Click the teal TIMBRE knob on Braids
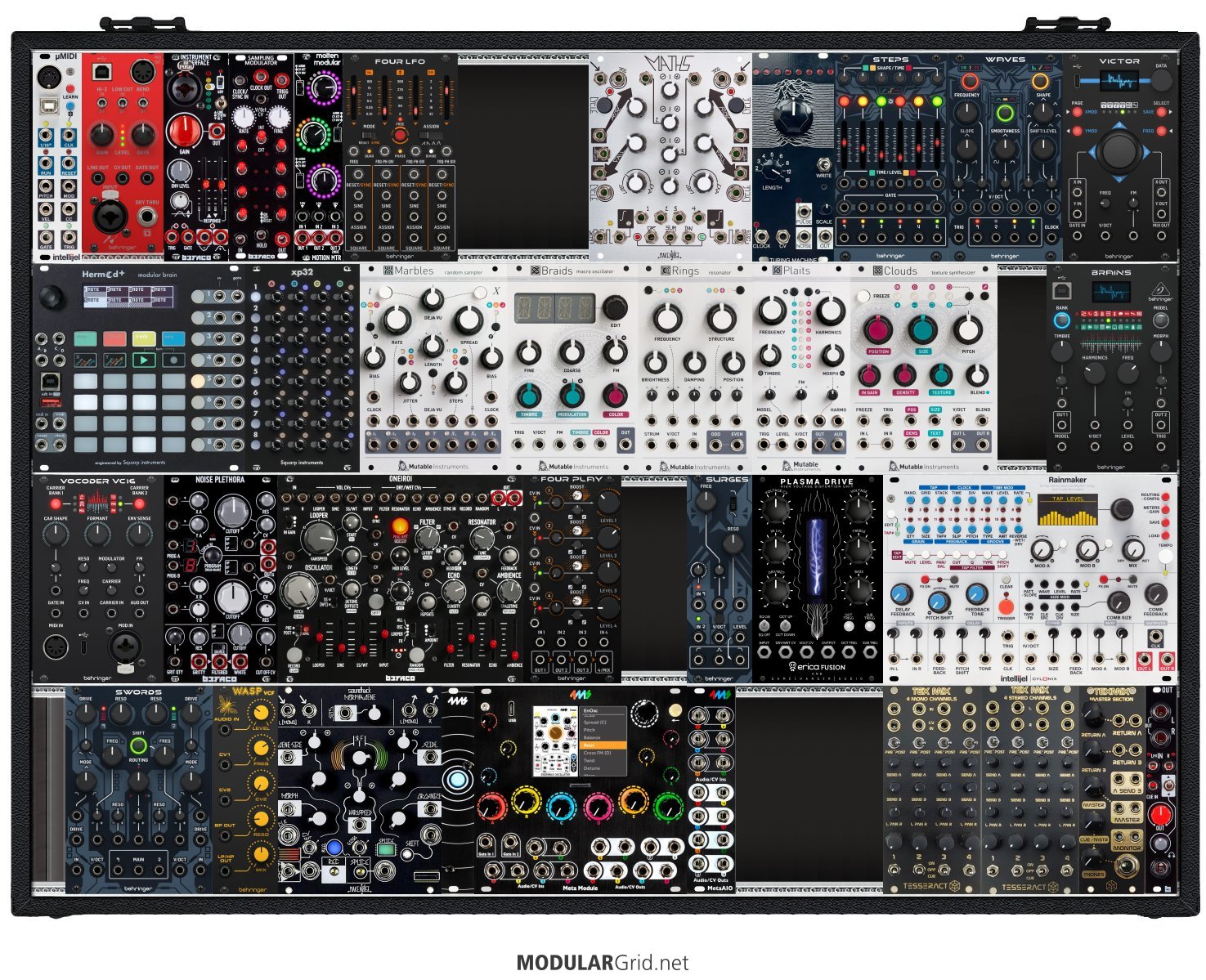 (529, 395)
